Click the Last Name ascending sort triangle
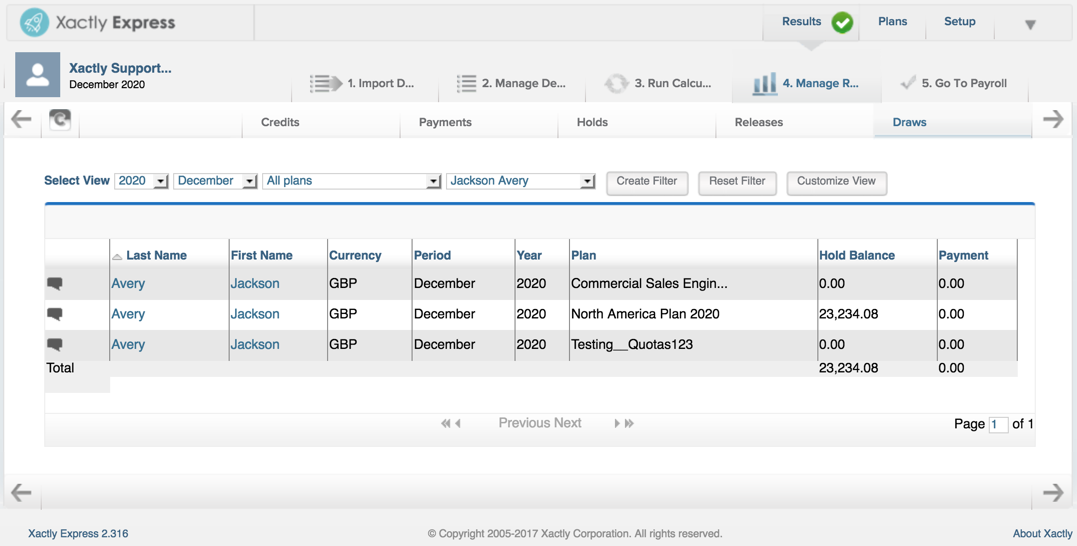 point(117,256)
